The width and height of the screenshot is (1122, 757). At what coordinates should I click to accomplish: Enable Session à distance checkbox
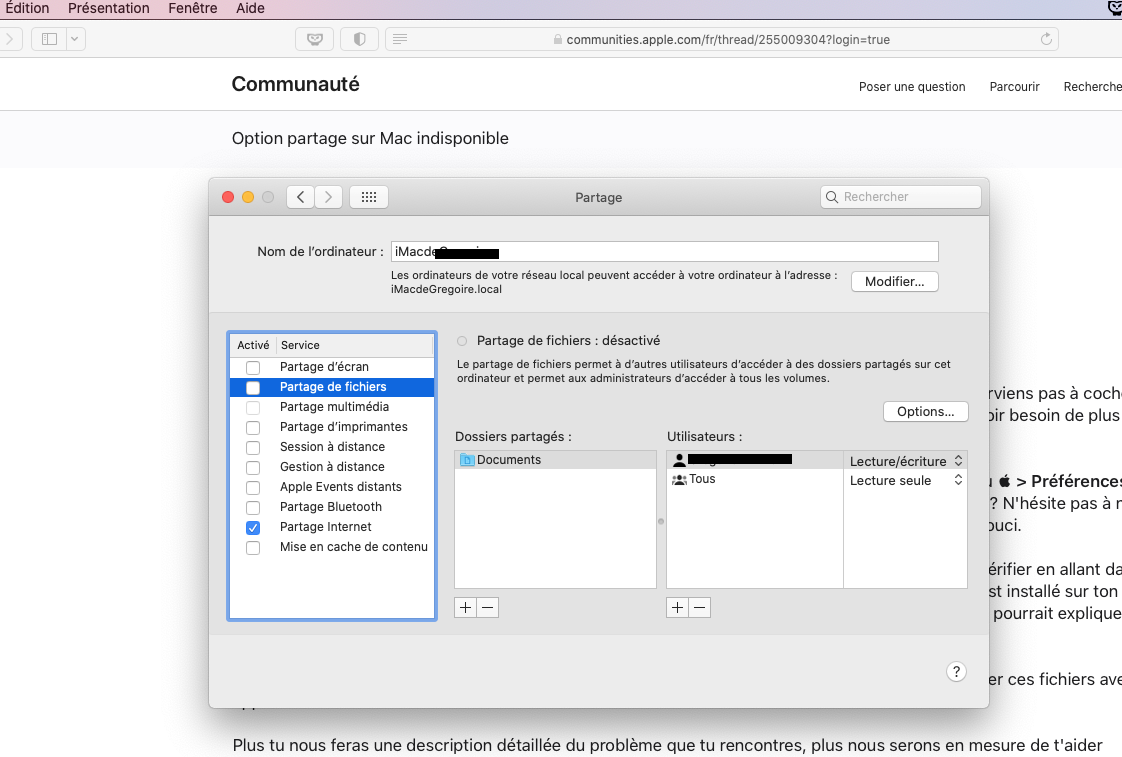tap(253, 448)
